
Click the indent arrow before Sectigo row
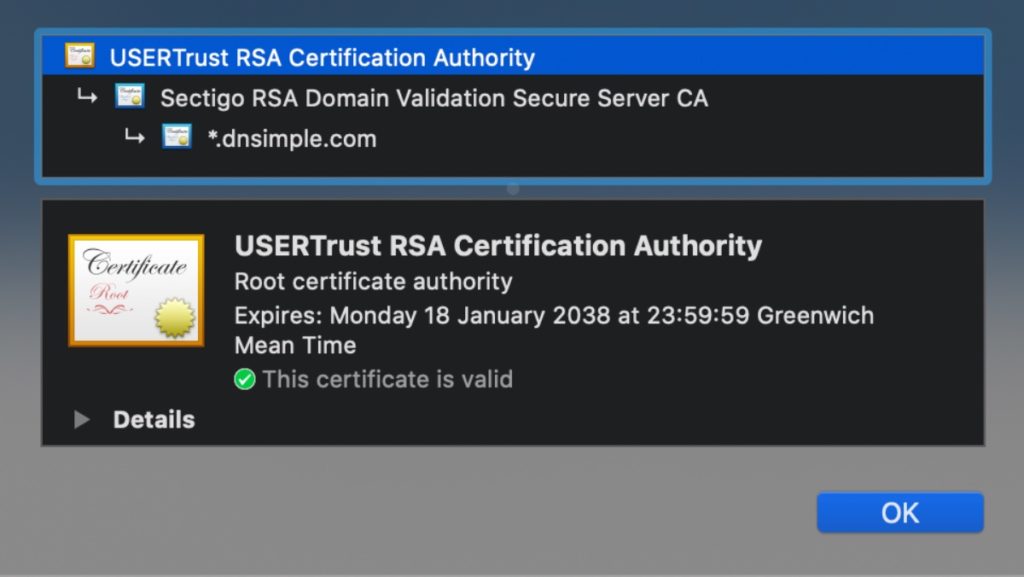(87, 97)
